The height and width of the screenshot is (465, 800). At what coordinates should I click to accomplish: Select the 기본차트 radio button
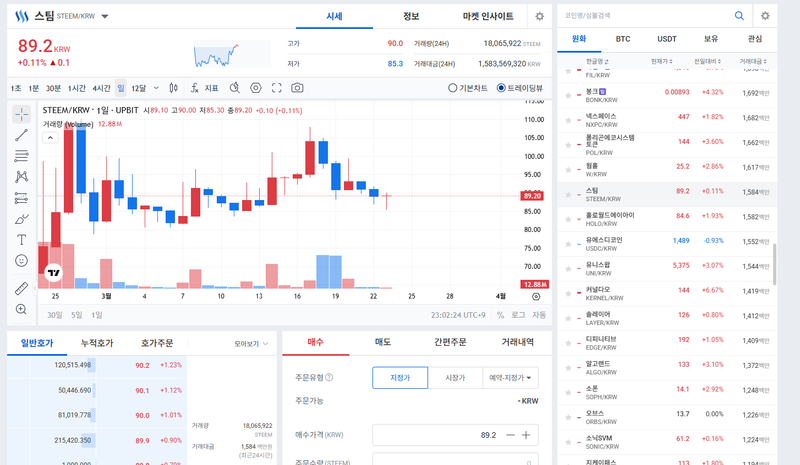pos(453,88)
